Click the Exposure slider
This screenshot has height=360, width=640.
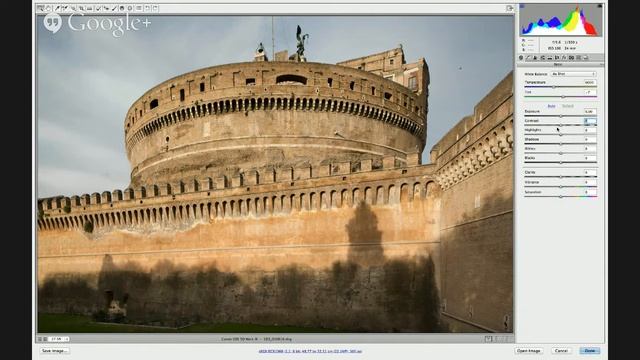point(560,116)
